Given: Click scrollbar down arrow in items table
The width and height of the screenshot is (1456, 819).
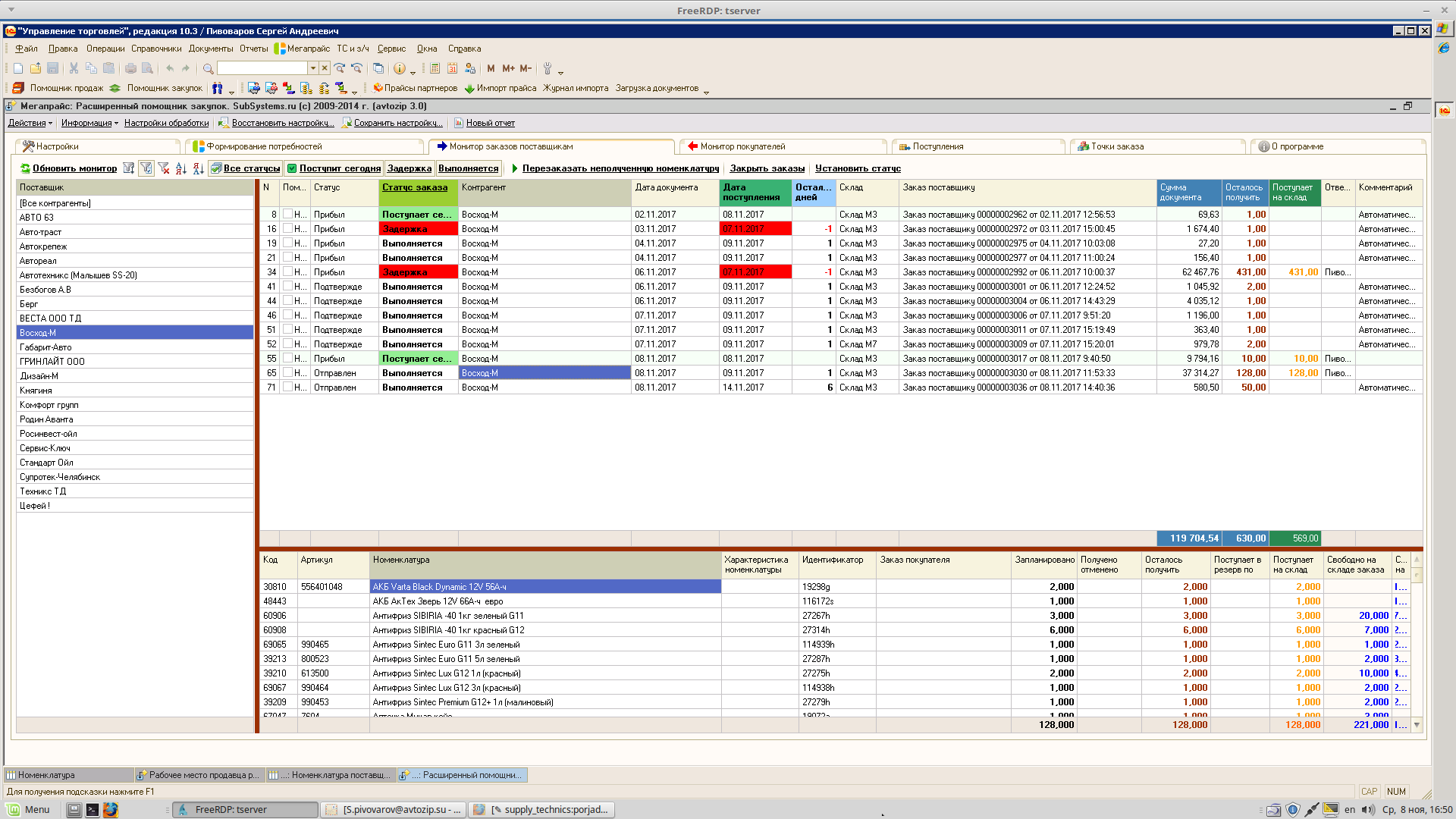Looking at the screenshot, I should tap(1416, 725).
